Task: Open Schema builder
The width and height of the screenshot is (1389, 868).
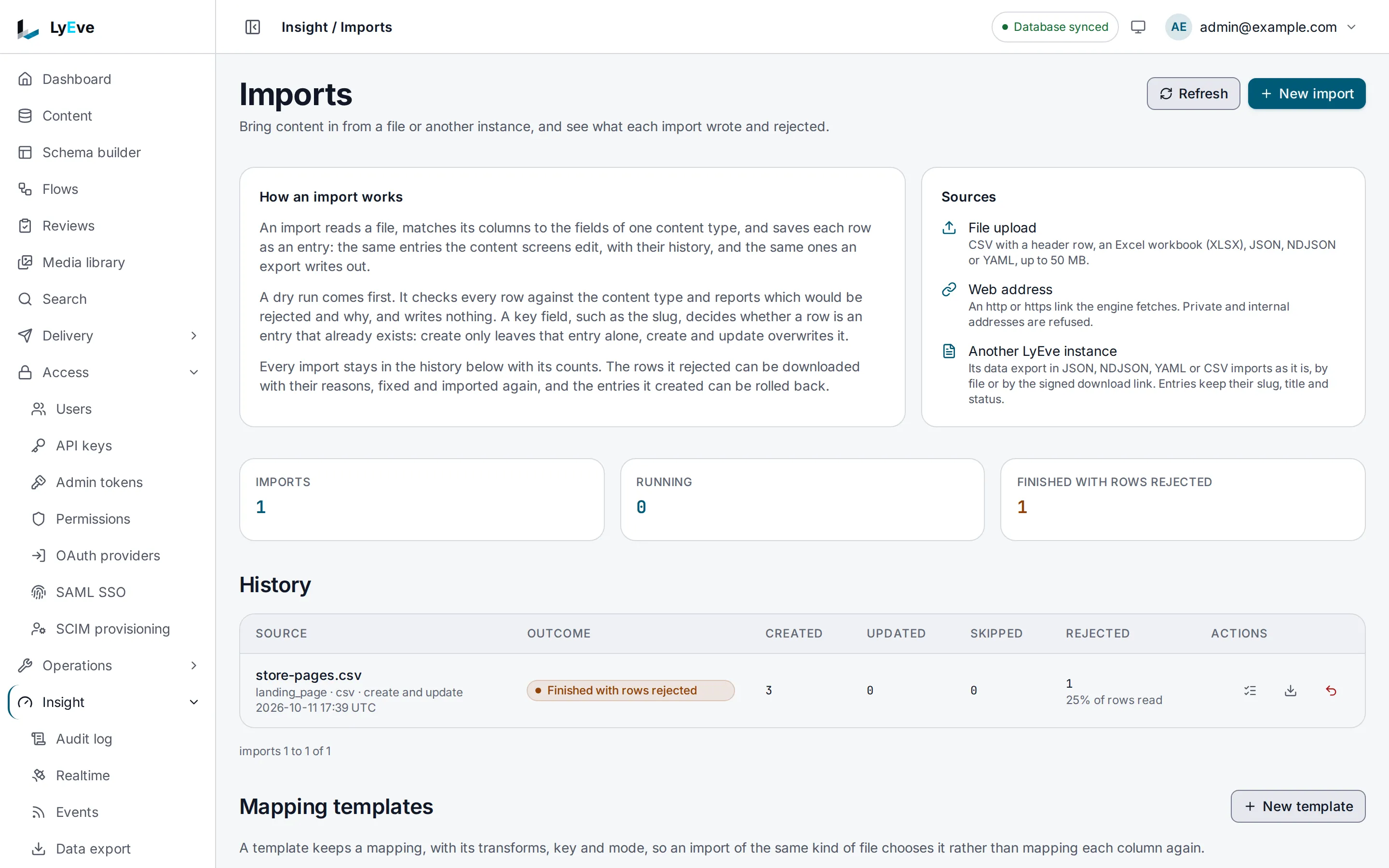Action: pos(108,152)
